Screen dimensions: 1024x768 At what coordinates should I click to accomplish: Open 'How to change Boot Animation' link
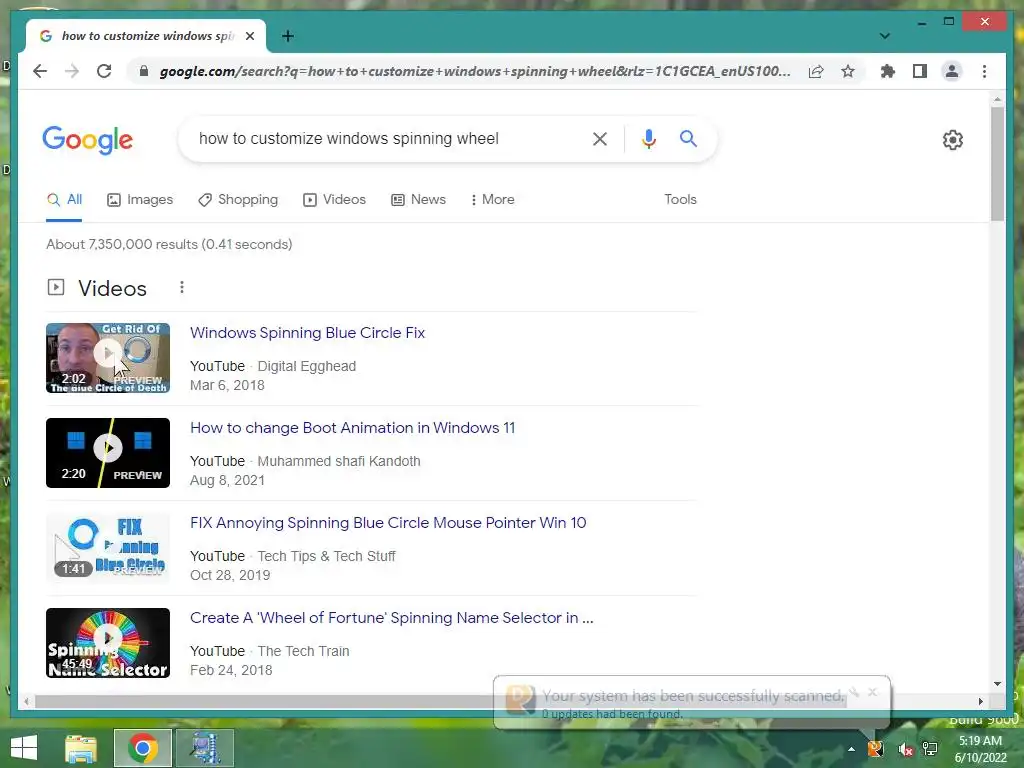point(352,428)
